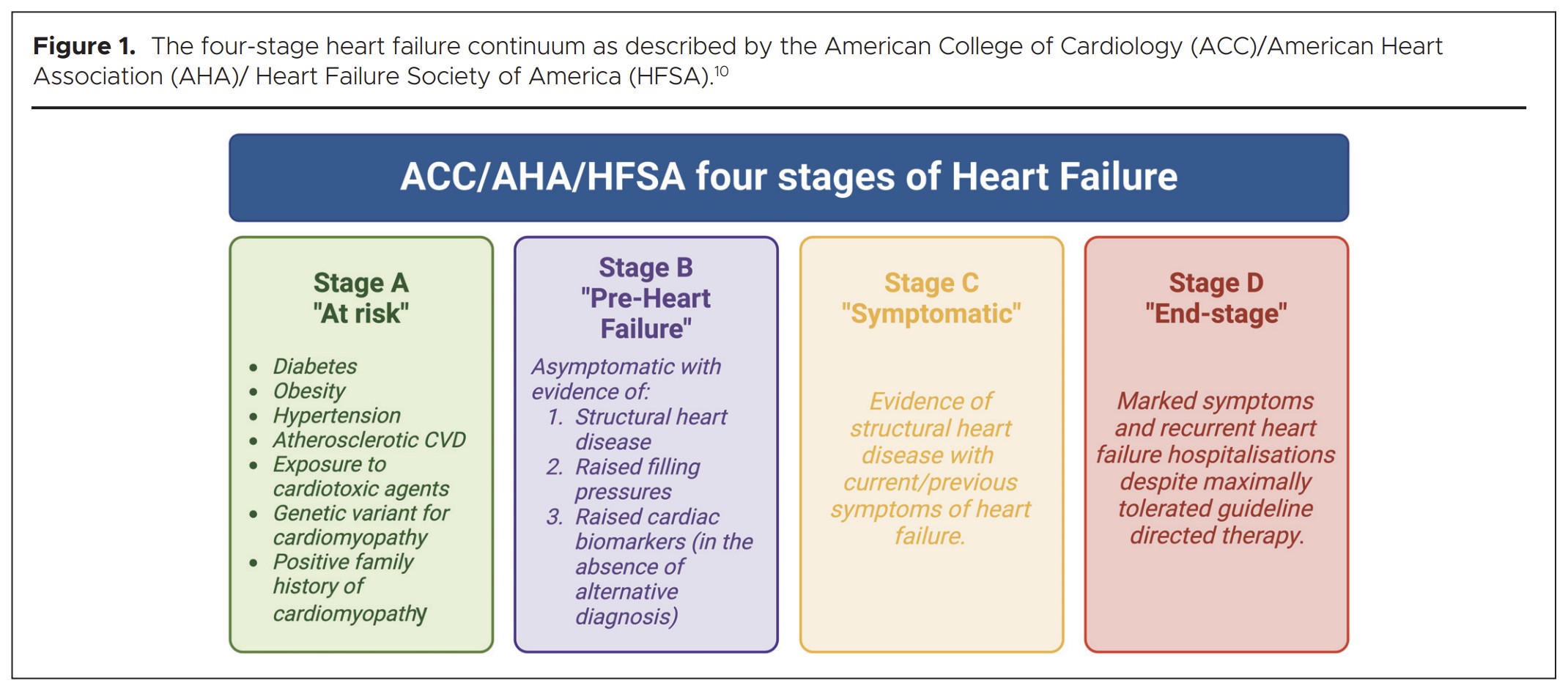Select the "Raised cardiac biomarkers" numbered item

tap(662, 566)
